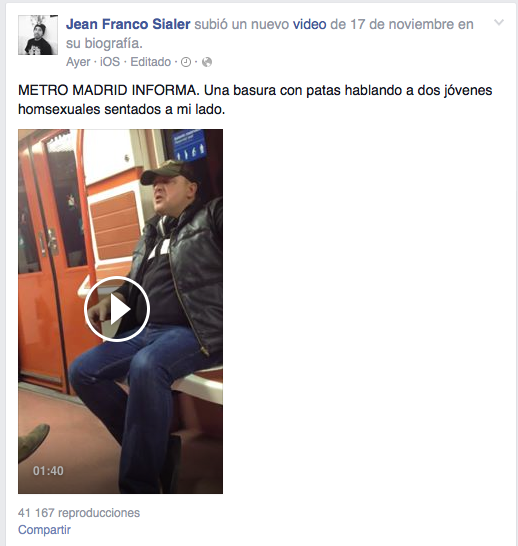Open the post options chevron menu
This screenshot has height=546, width=518.
tap(499, 23)
